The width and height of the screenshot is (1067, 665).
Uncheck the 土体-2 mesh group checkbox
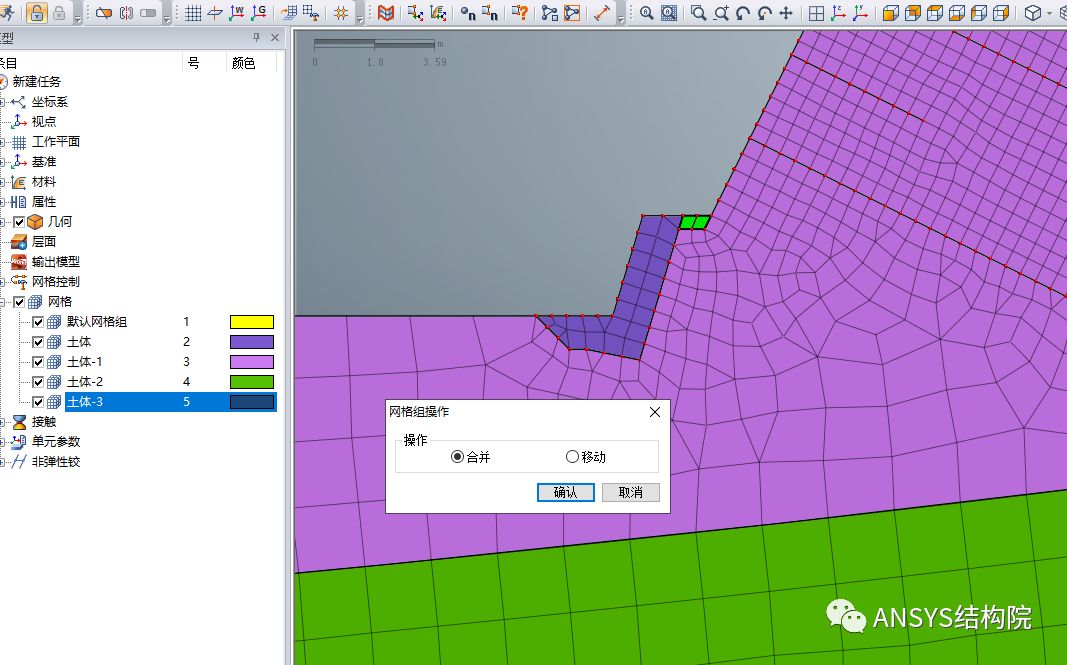pyautogui.click(x=38, y=382)
